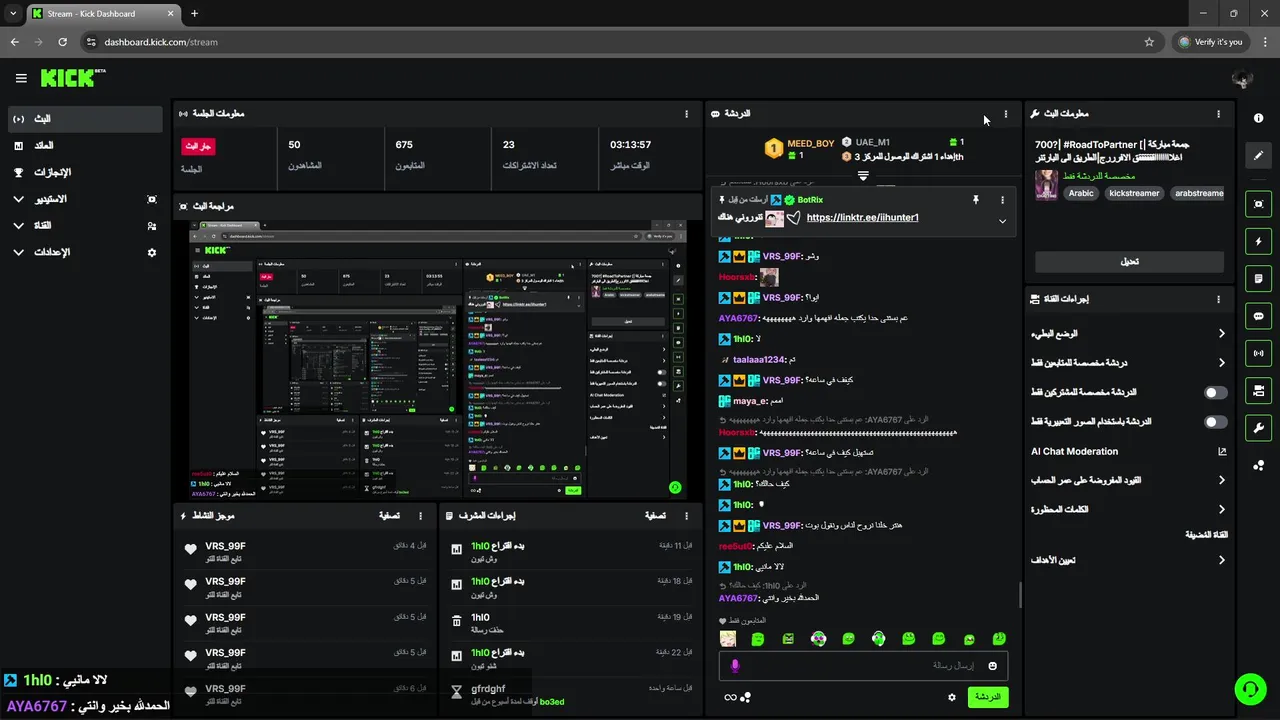Expand the Studio section in the left sidebar
The image size is (1280, 720).
[18, 199]
